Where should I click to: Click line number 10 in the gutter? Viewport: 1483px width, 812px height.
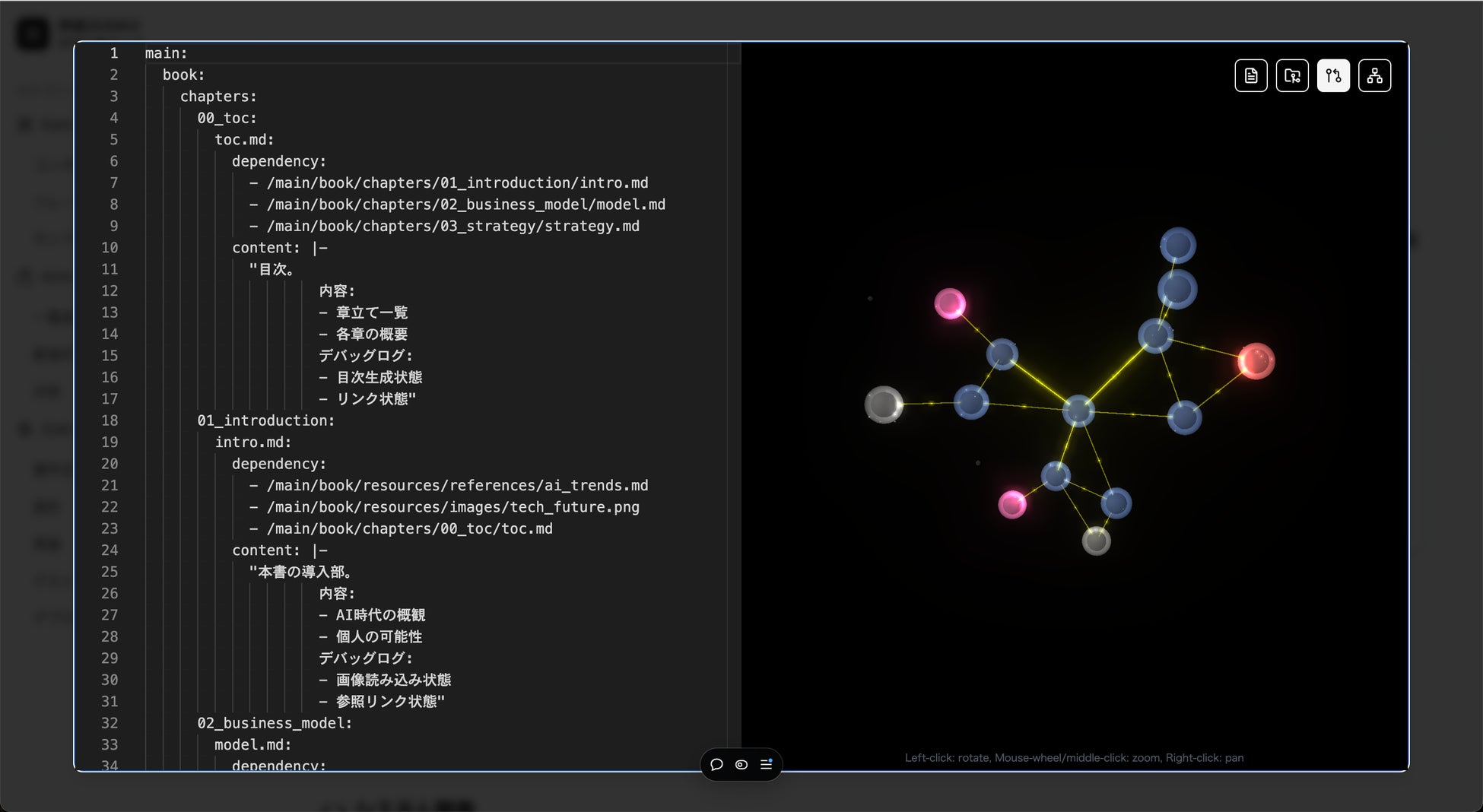tap(110, 248)
